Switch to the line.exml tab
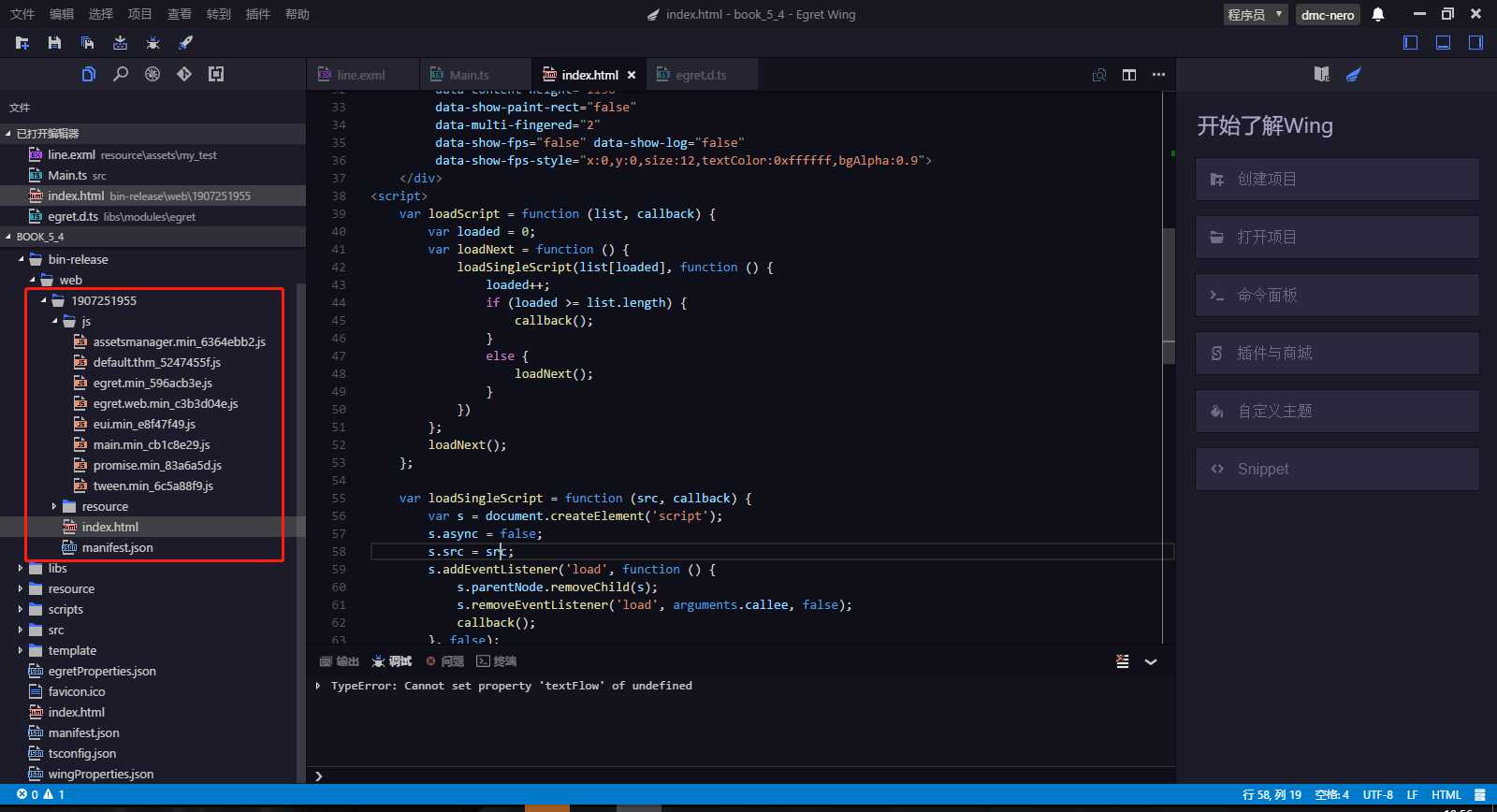The width and height of the screenshot is (1497, 812). pos(362,75)
